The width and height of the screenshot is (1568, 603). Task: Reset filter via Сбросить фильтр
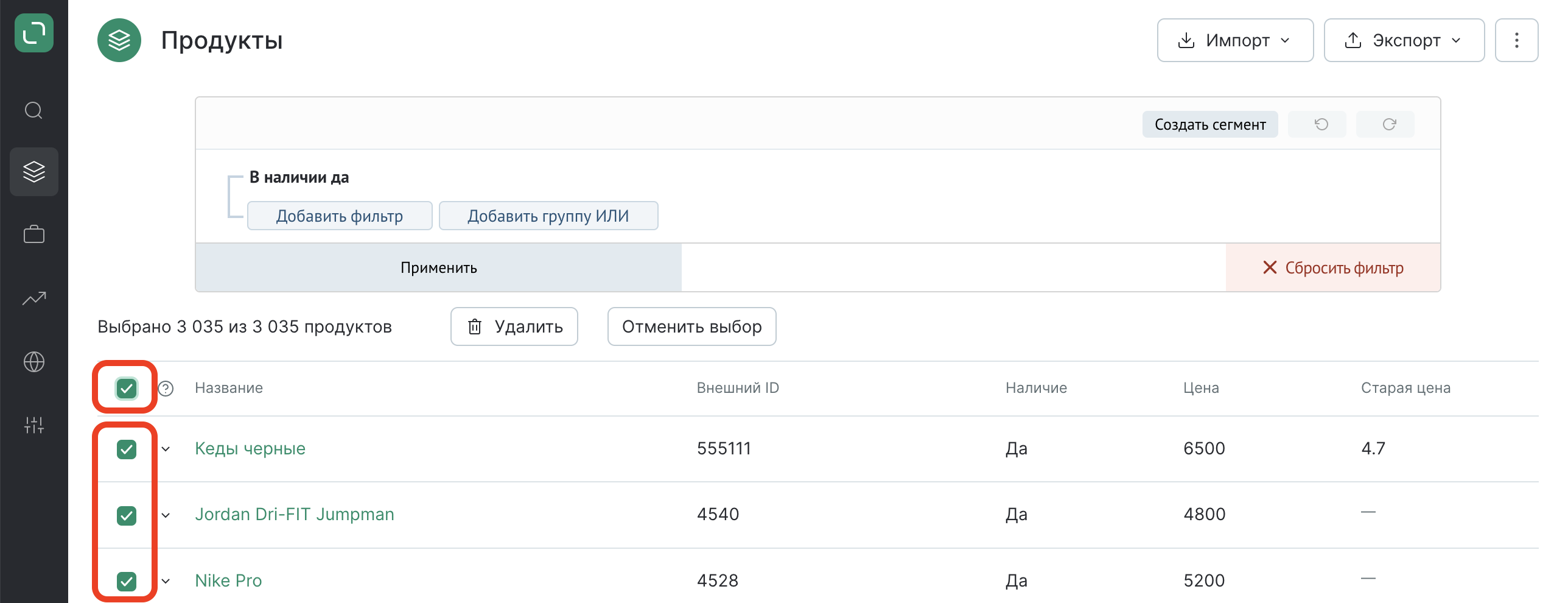coord(1333,267)
